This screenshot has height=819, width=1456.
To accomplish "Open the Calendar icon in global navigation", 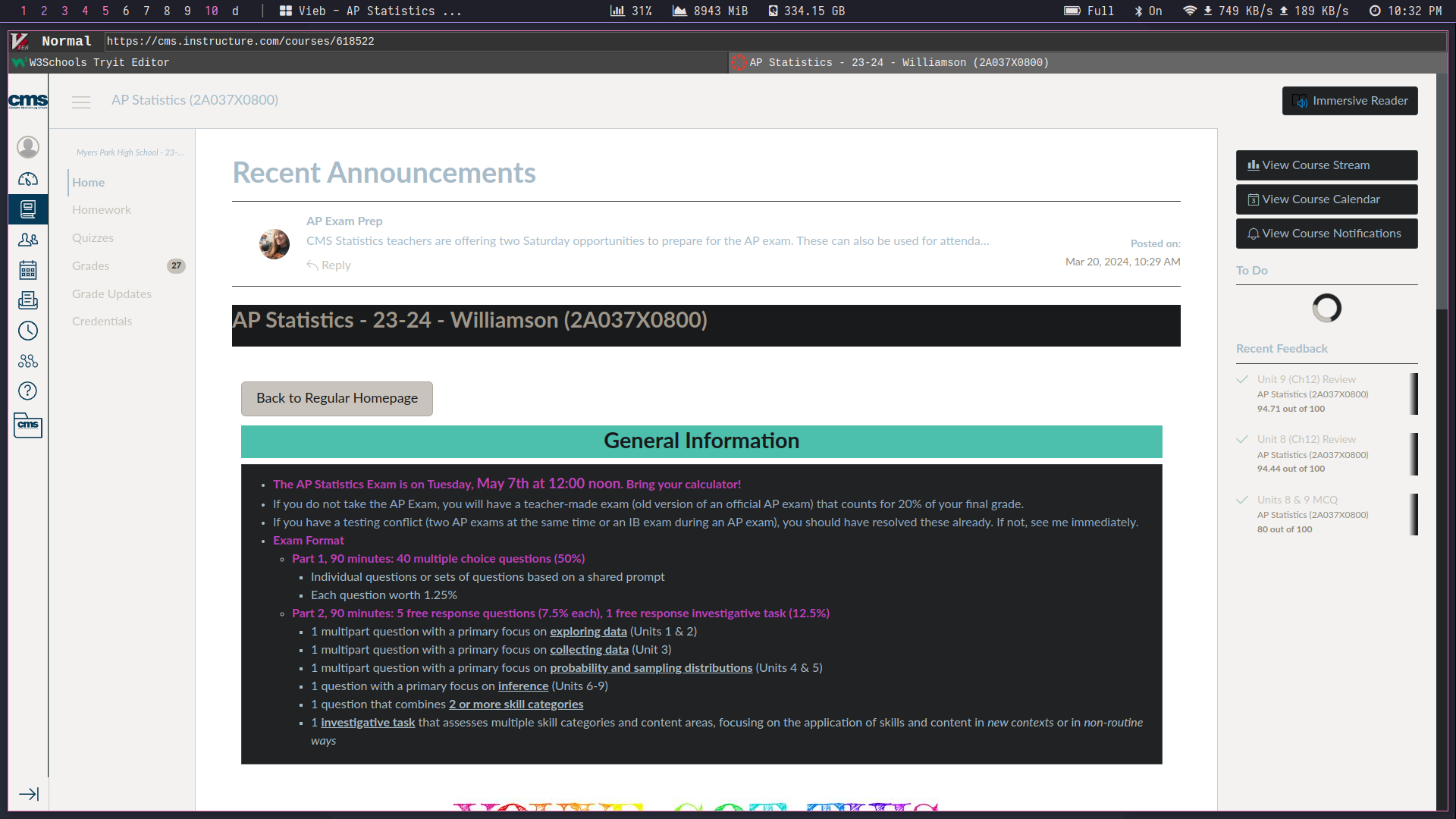I will (28, 270).
